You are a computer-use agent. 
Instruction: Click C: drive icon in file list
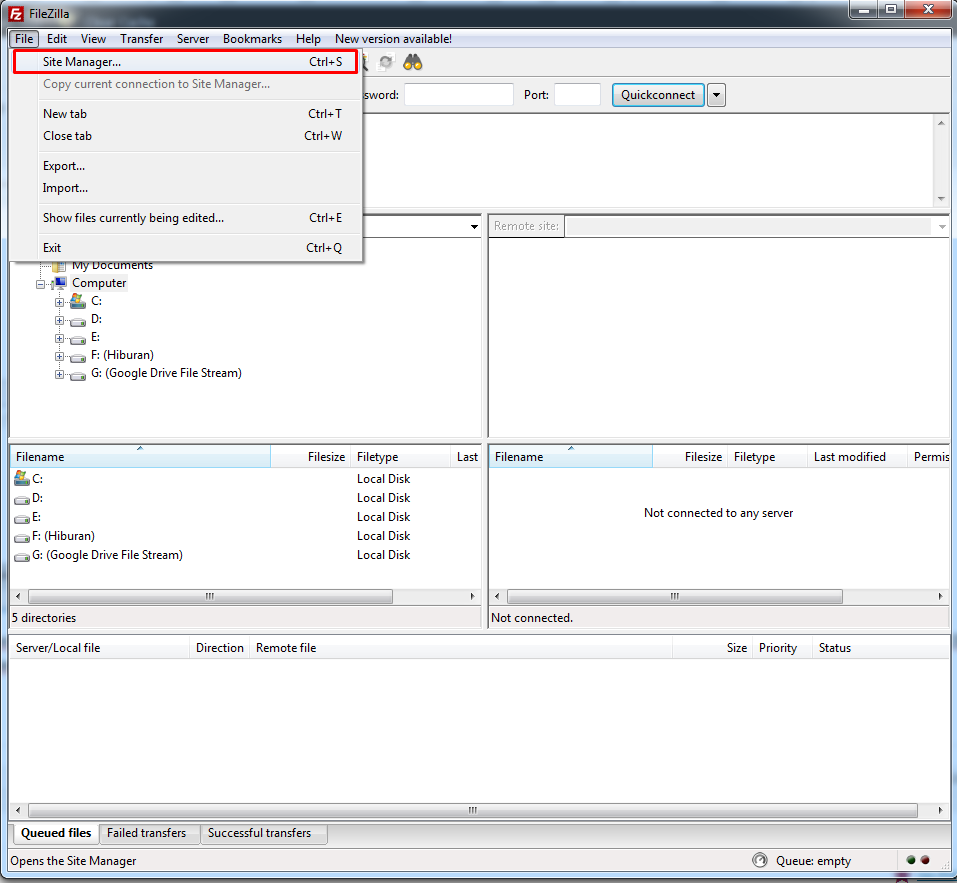coord(22,478)
